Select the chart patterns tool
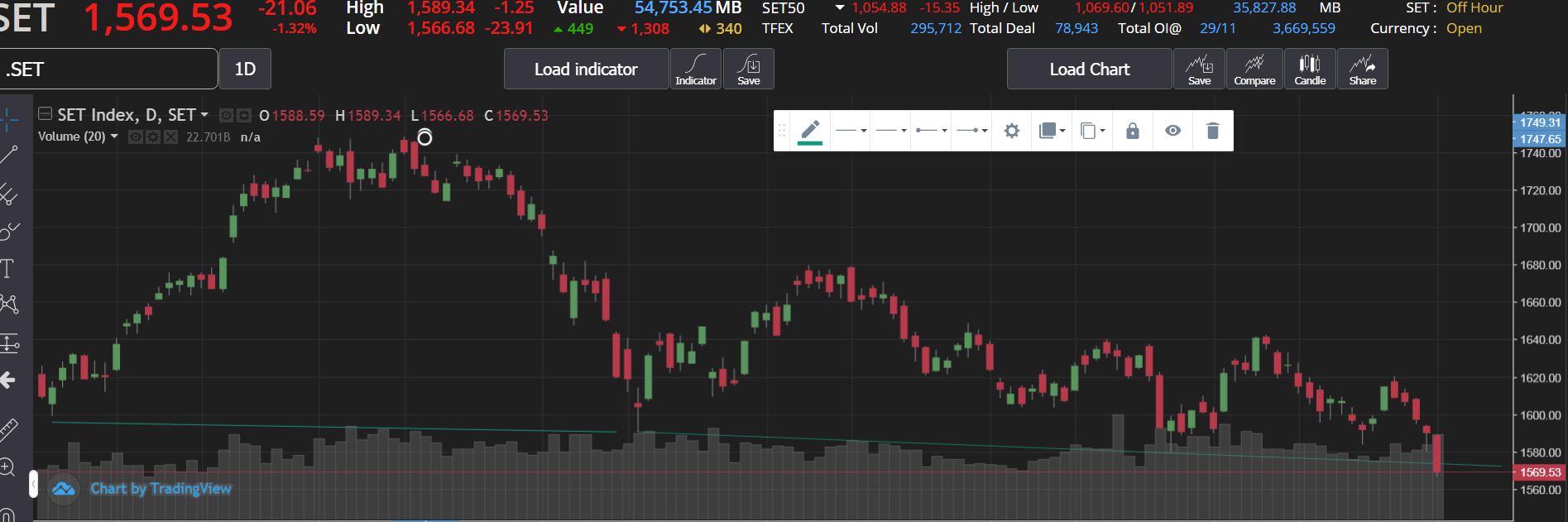Viewport: 1568px width, 522px height. 8,304
